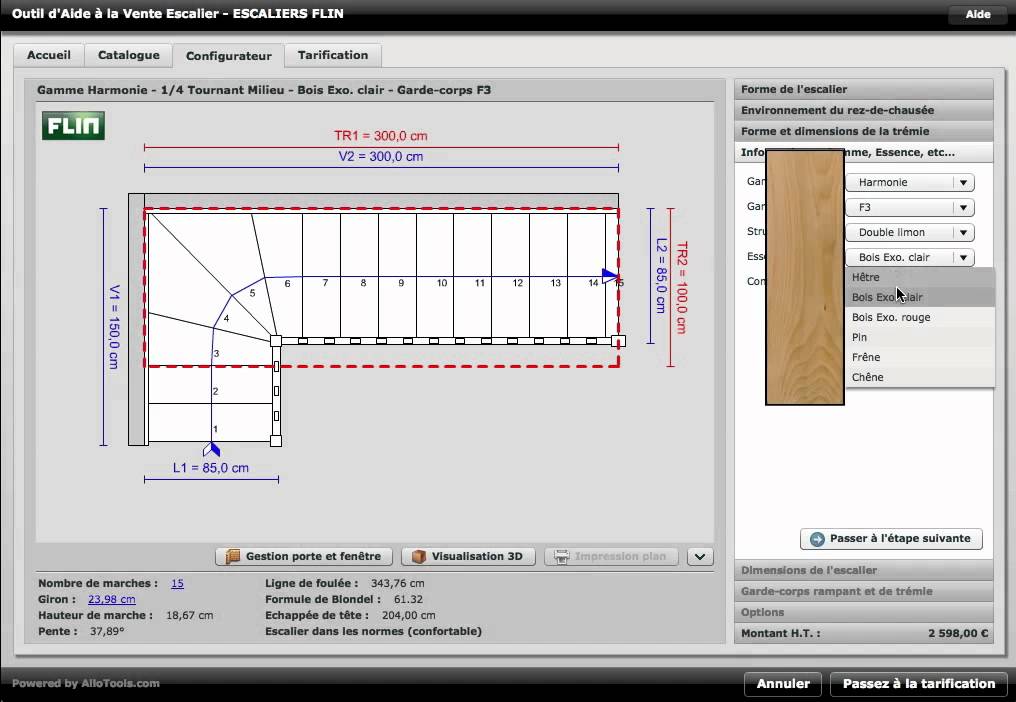Click the door icon on Gestion porte button
This screenshot has height=702, width=1016.
(x=233, y=556)
